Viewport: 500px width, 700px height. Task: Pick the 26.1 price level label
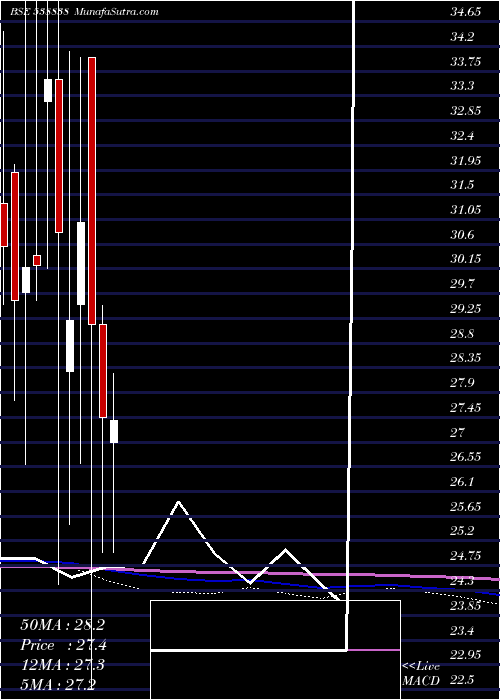pos(463,482)
